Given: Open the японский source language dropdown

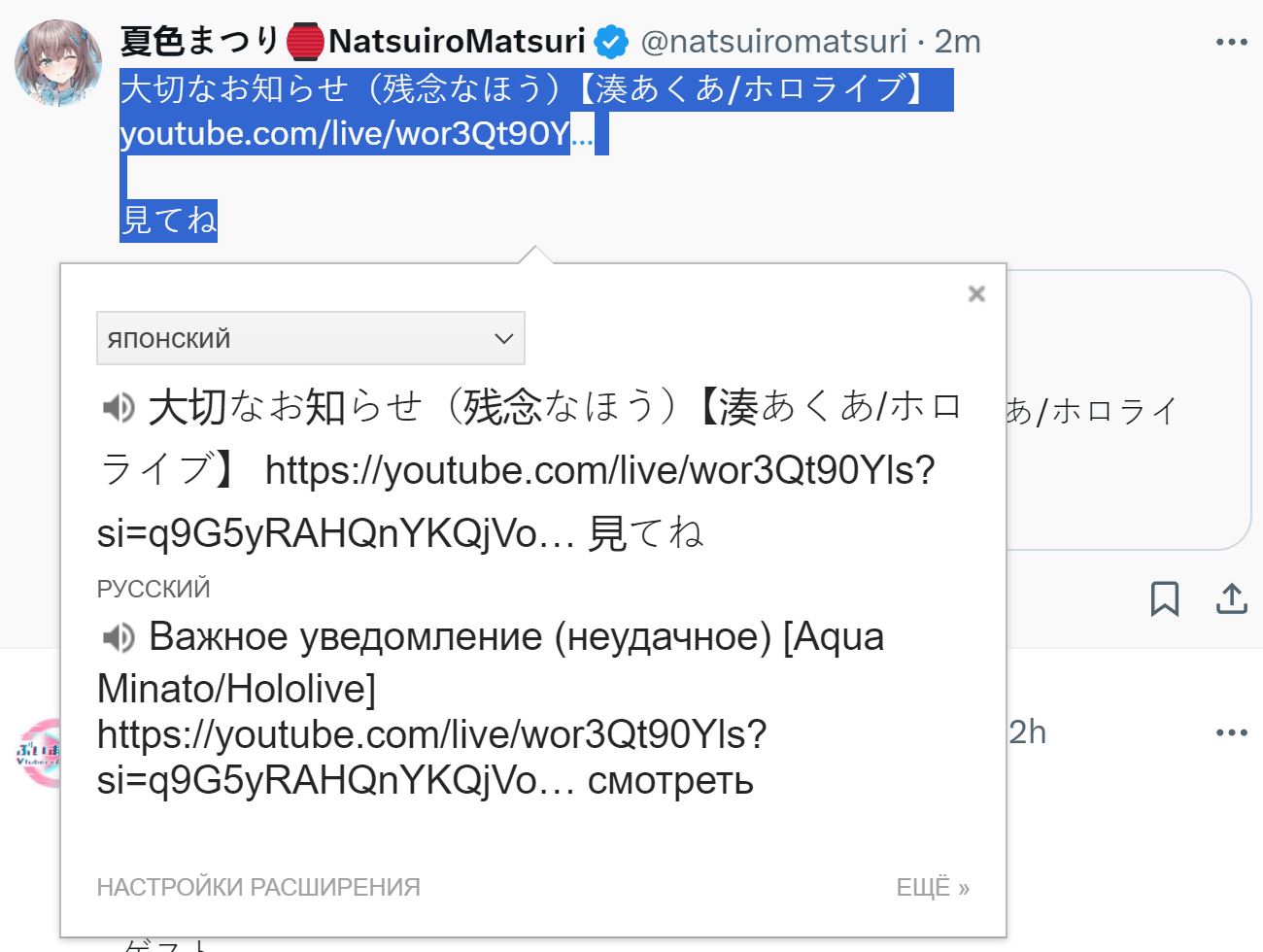Looking at the screenshot, I should coord(311,338).
